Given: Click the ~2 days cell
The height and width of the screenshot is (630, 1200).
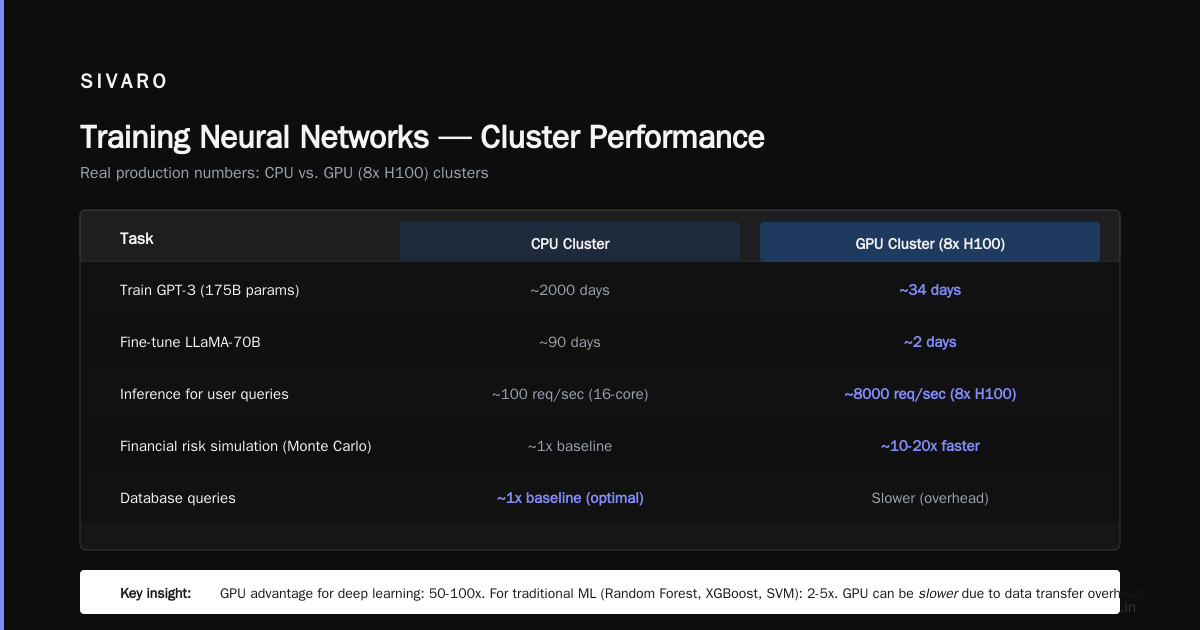Looking at the screenshot, I should coord(930,342).
